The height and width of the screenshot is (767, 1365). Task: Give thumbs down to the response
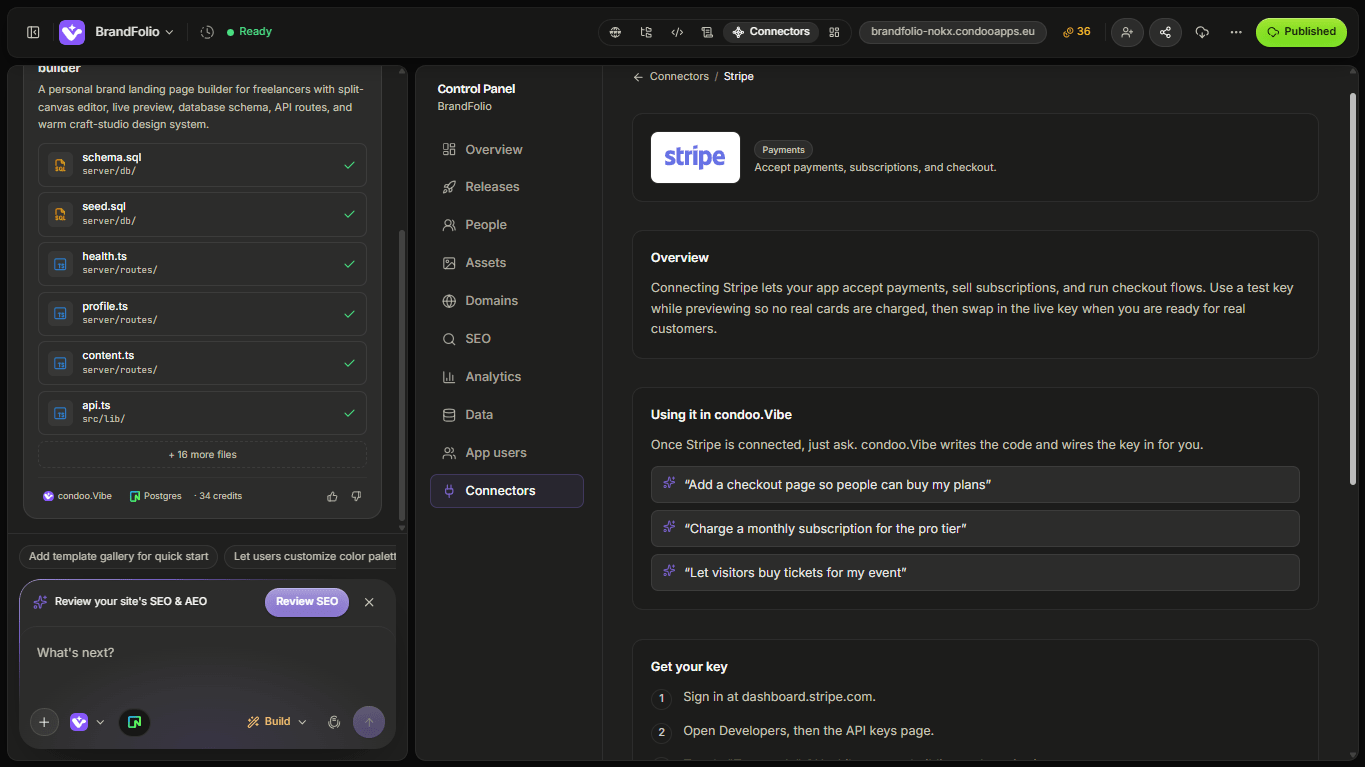click(x=356, y=496)
